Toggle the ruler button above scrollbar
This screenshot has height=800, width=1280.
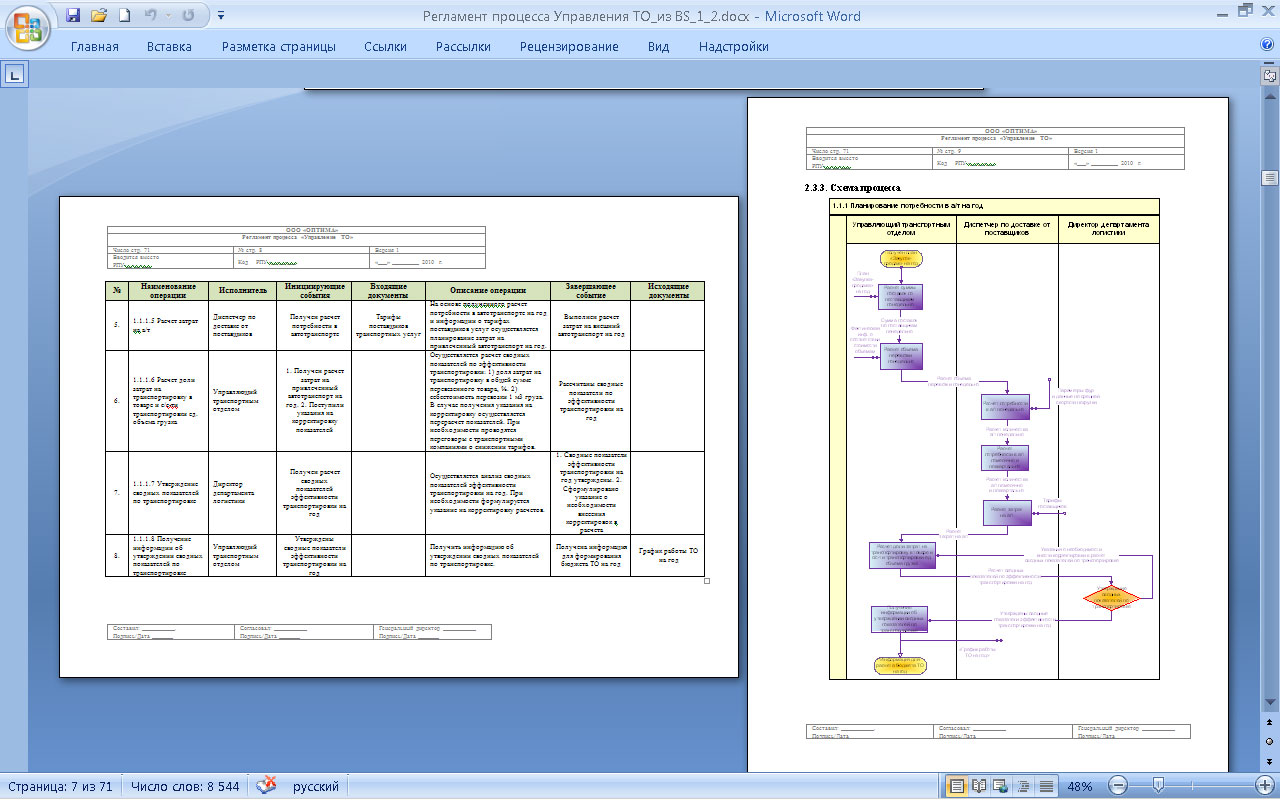1270,76
